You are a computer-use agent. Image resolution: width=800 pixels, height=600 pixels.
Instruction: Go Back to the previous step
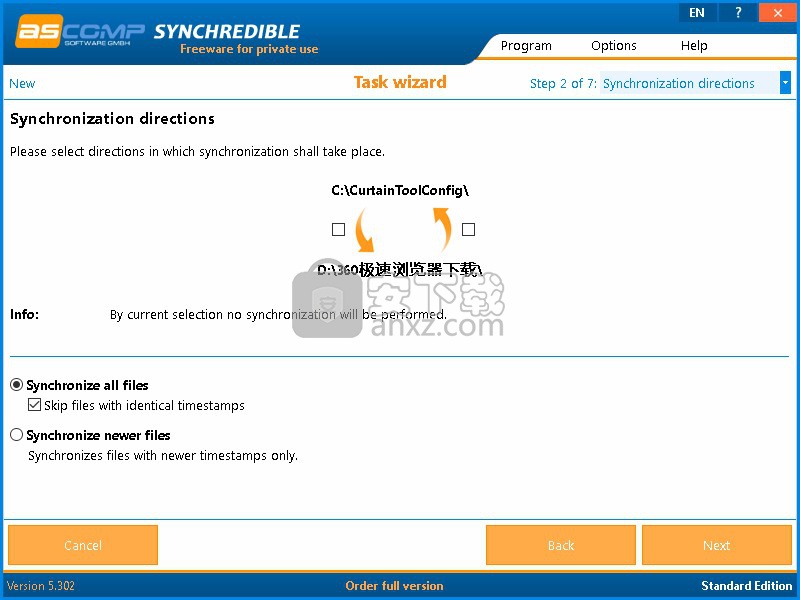click(561, 545)
